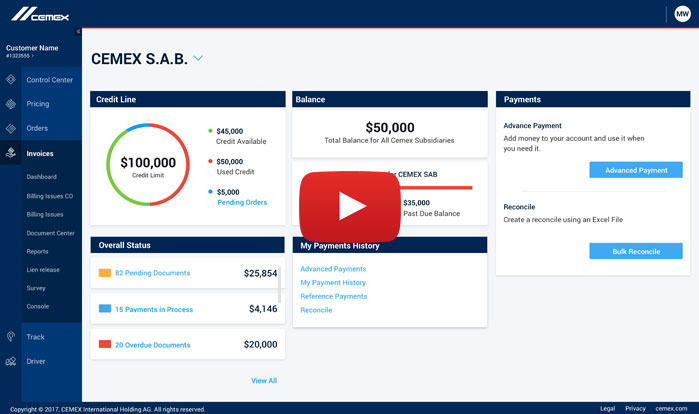Screen dimensions: 699x414
Task: Open My Payment History link
Action: click(333, 283)
